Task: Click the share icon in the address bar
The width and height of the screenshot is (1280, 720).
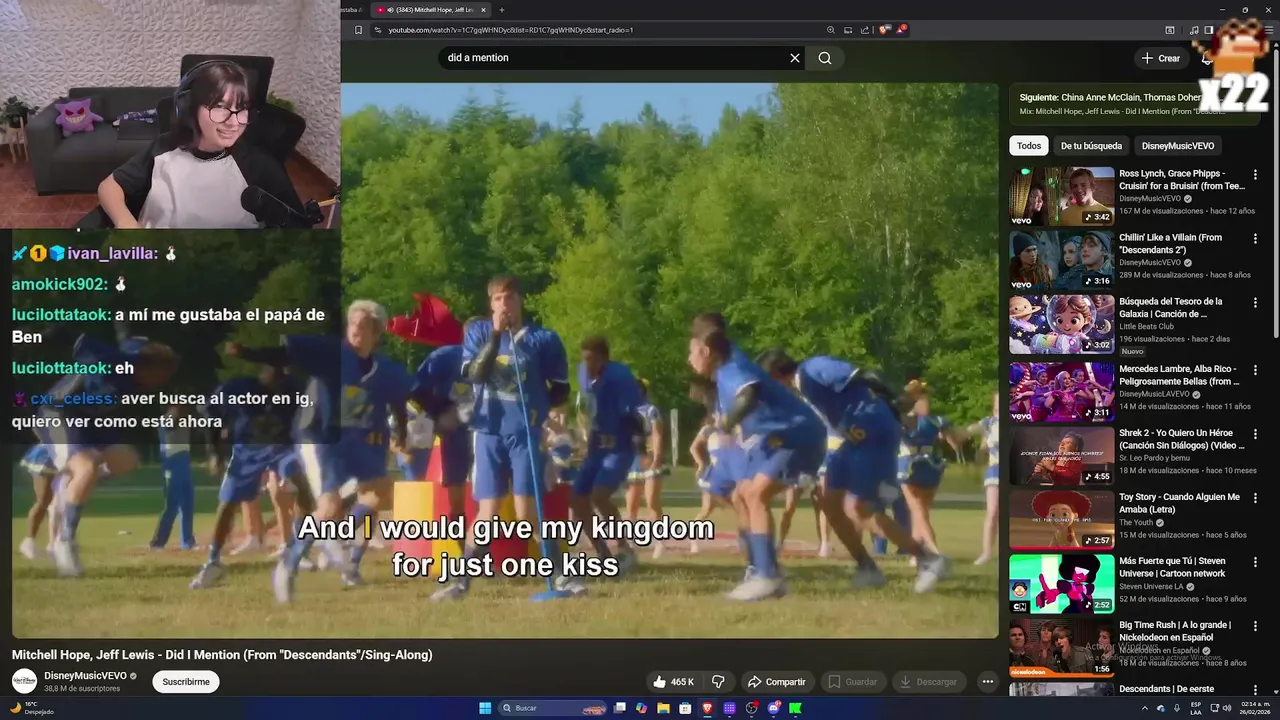Action: coord(865,30)
